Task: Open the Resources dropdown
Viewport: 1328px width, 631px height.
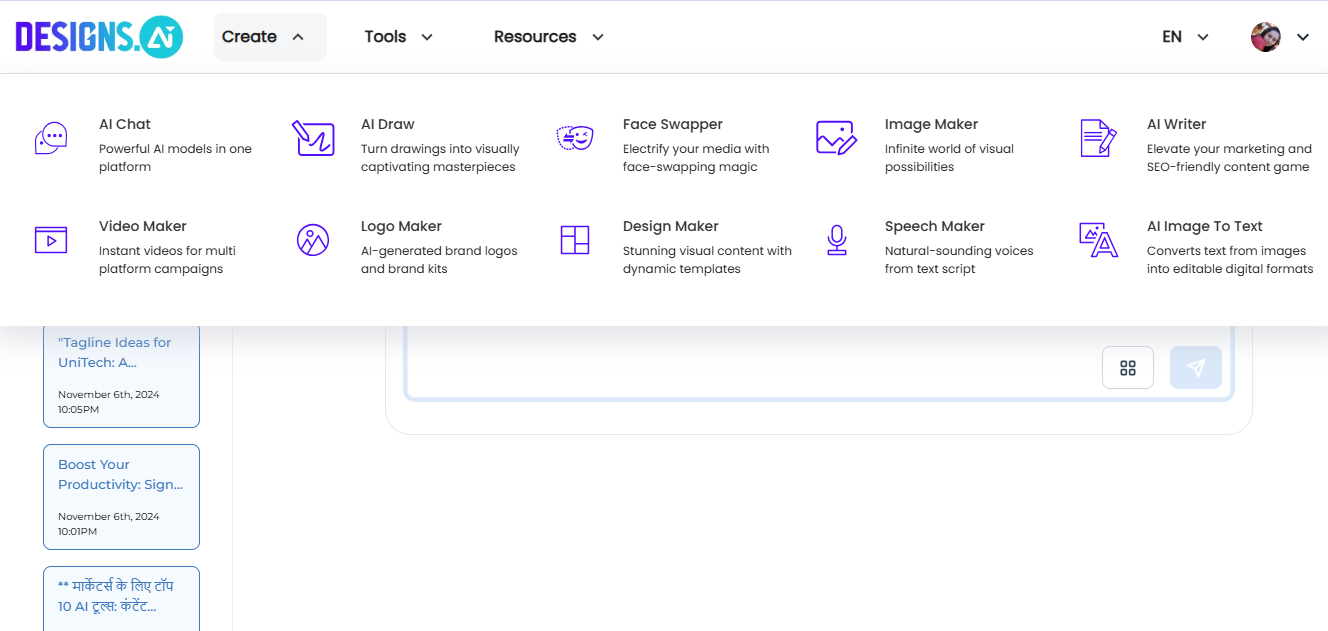Action: 548,36
